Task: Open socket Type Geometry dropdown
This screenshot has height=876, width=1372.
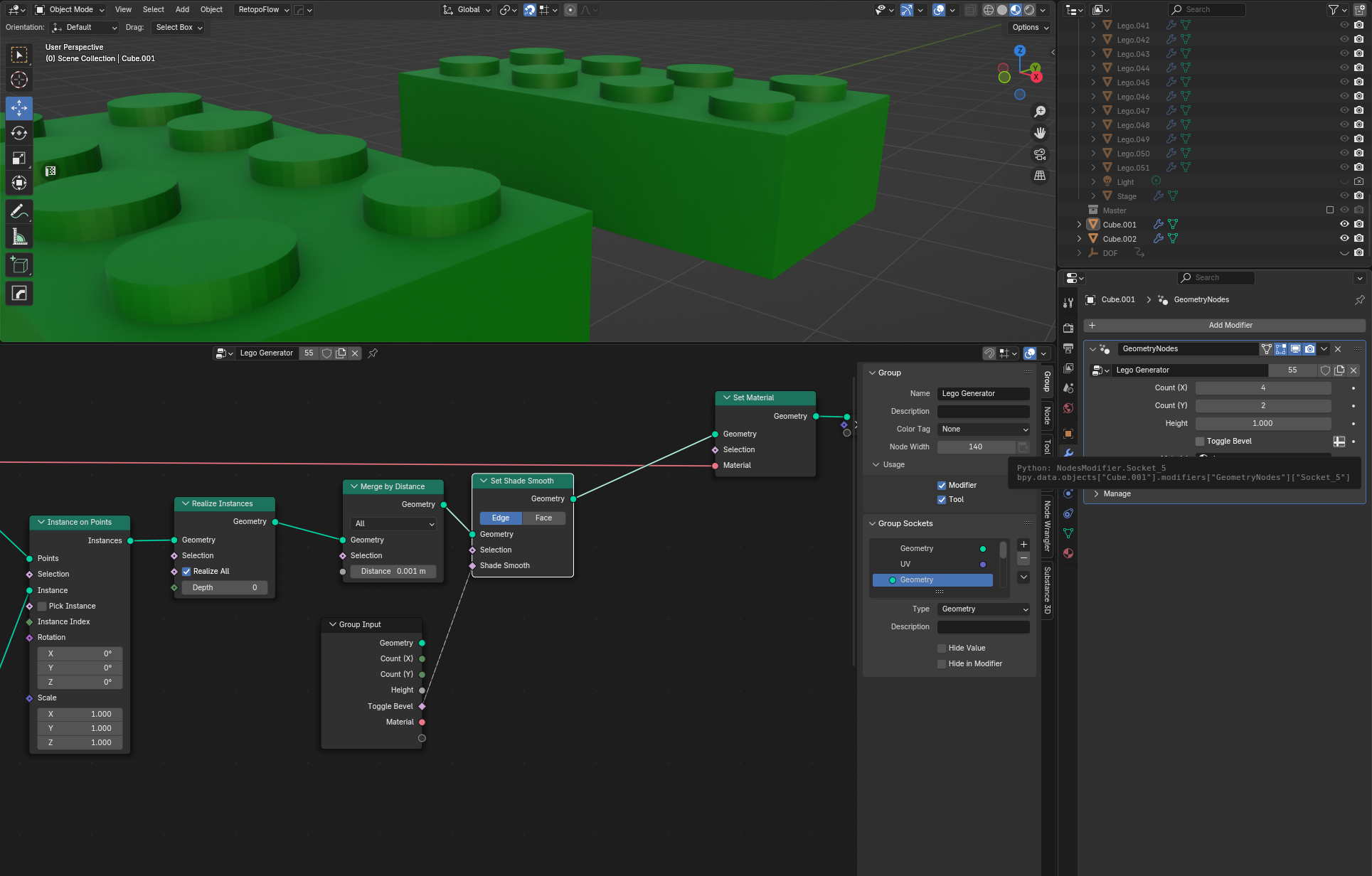Action: [984, 609]
